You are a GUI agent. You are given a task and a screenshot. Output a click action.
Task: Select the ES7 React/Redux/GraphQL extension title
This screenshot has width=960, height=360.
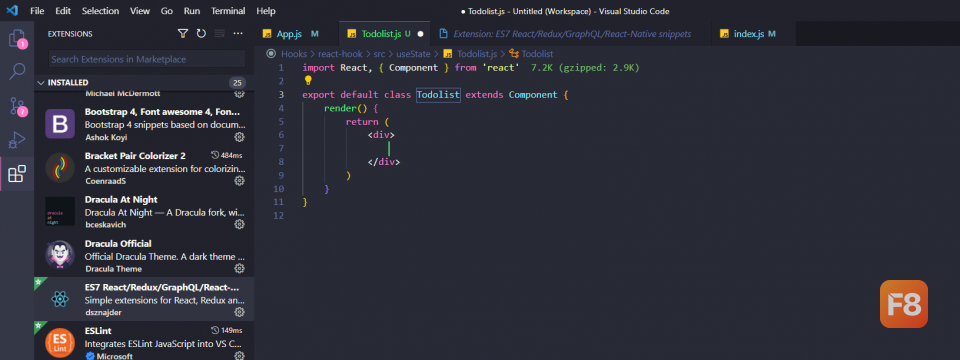pos(162,287)
